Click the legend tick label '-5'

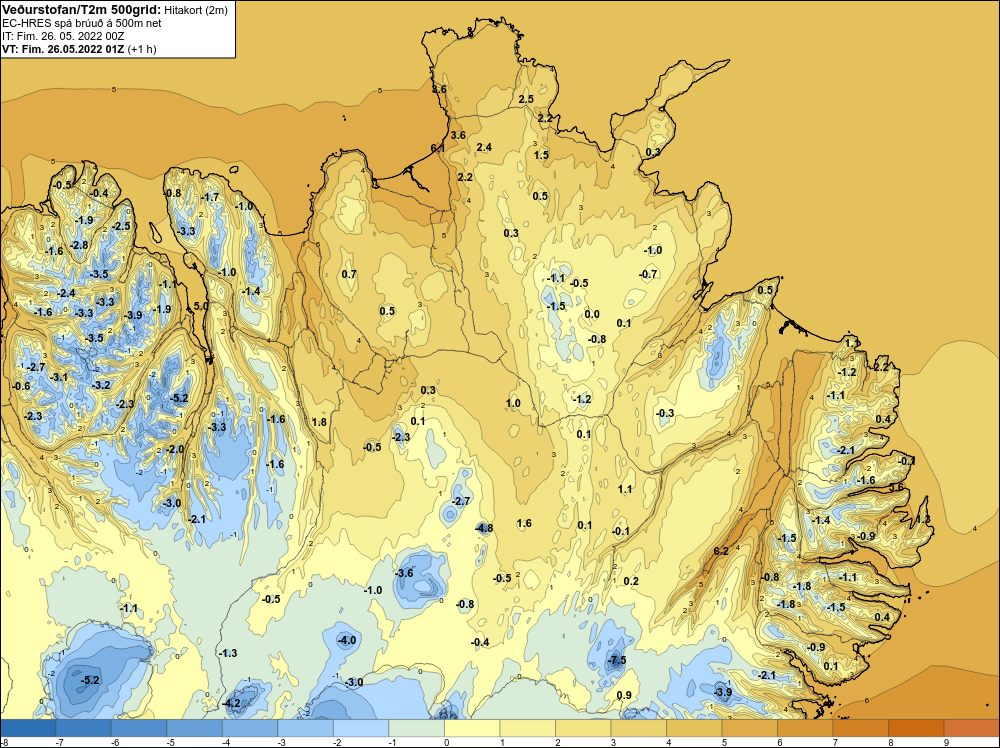pyautogui.click(x=170, y=742)
